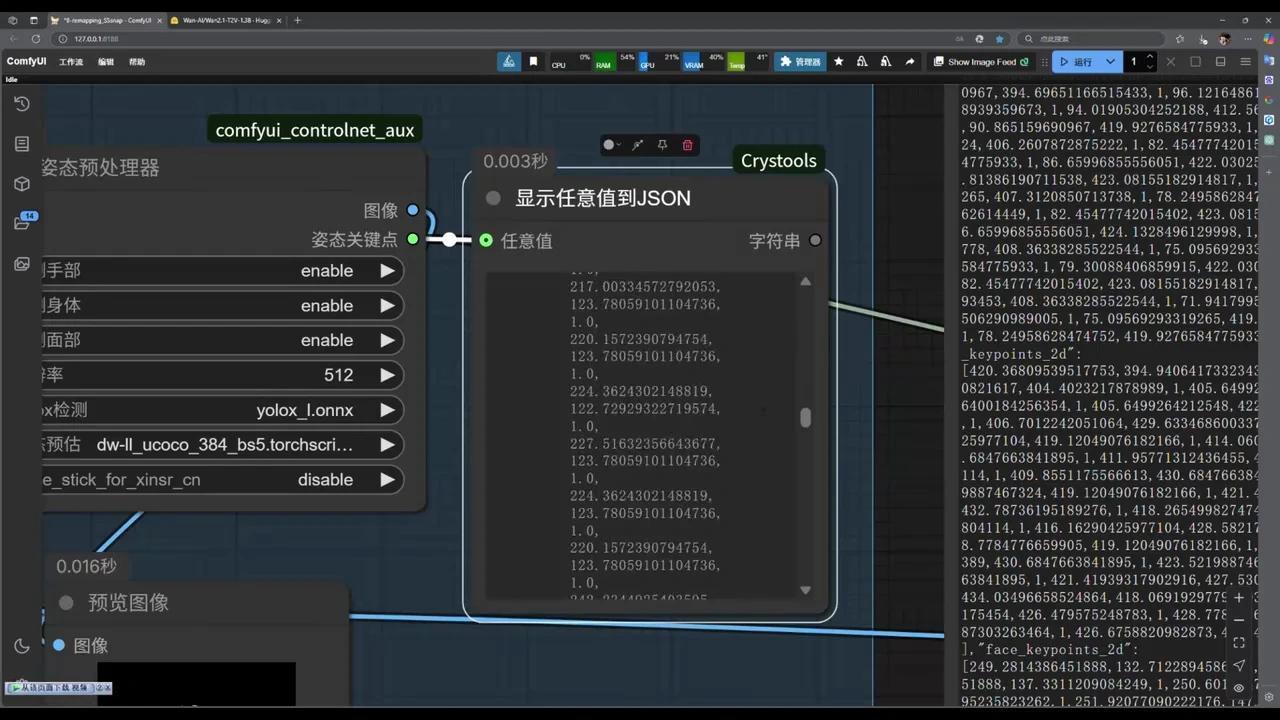Image resolution: width=1280 pixels, height=720 pixels.
Task: Toggle the 面部 enable widget
Action: pos(387,340)
